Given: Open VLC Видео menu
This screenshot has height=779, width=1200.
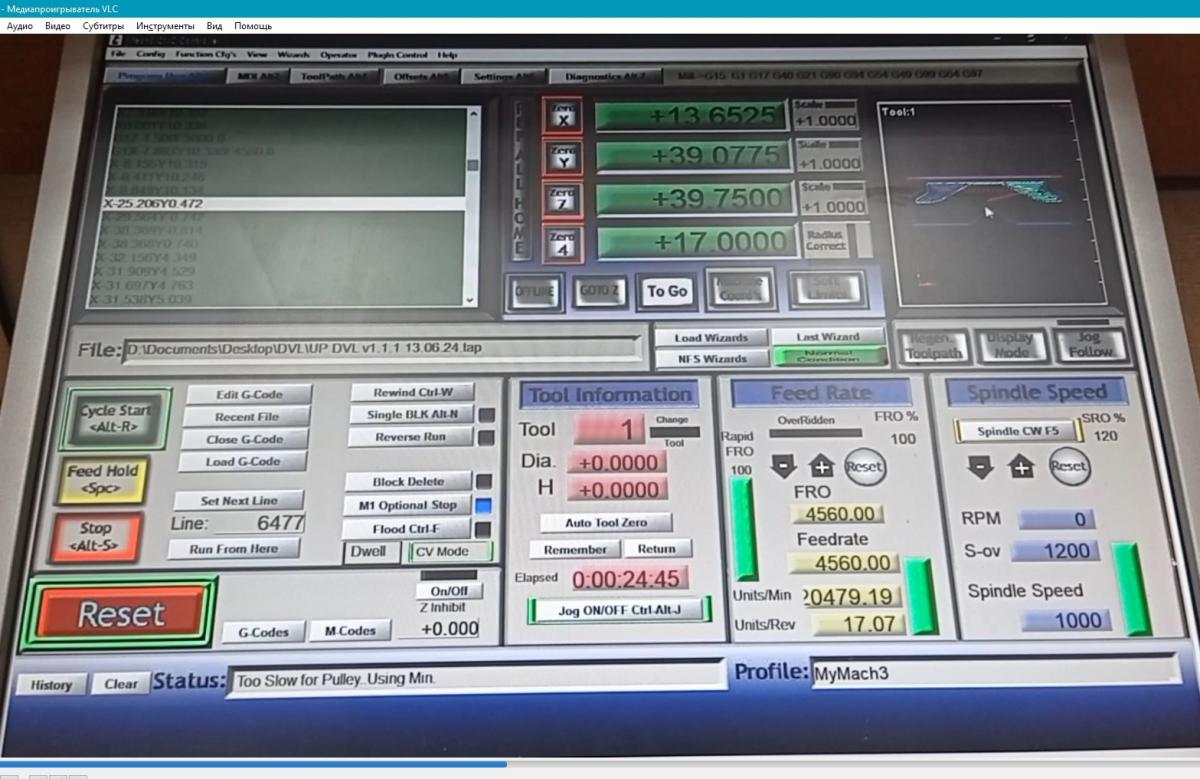Looking at the screenshot, I should [x=58, y=25].
